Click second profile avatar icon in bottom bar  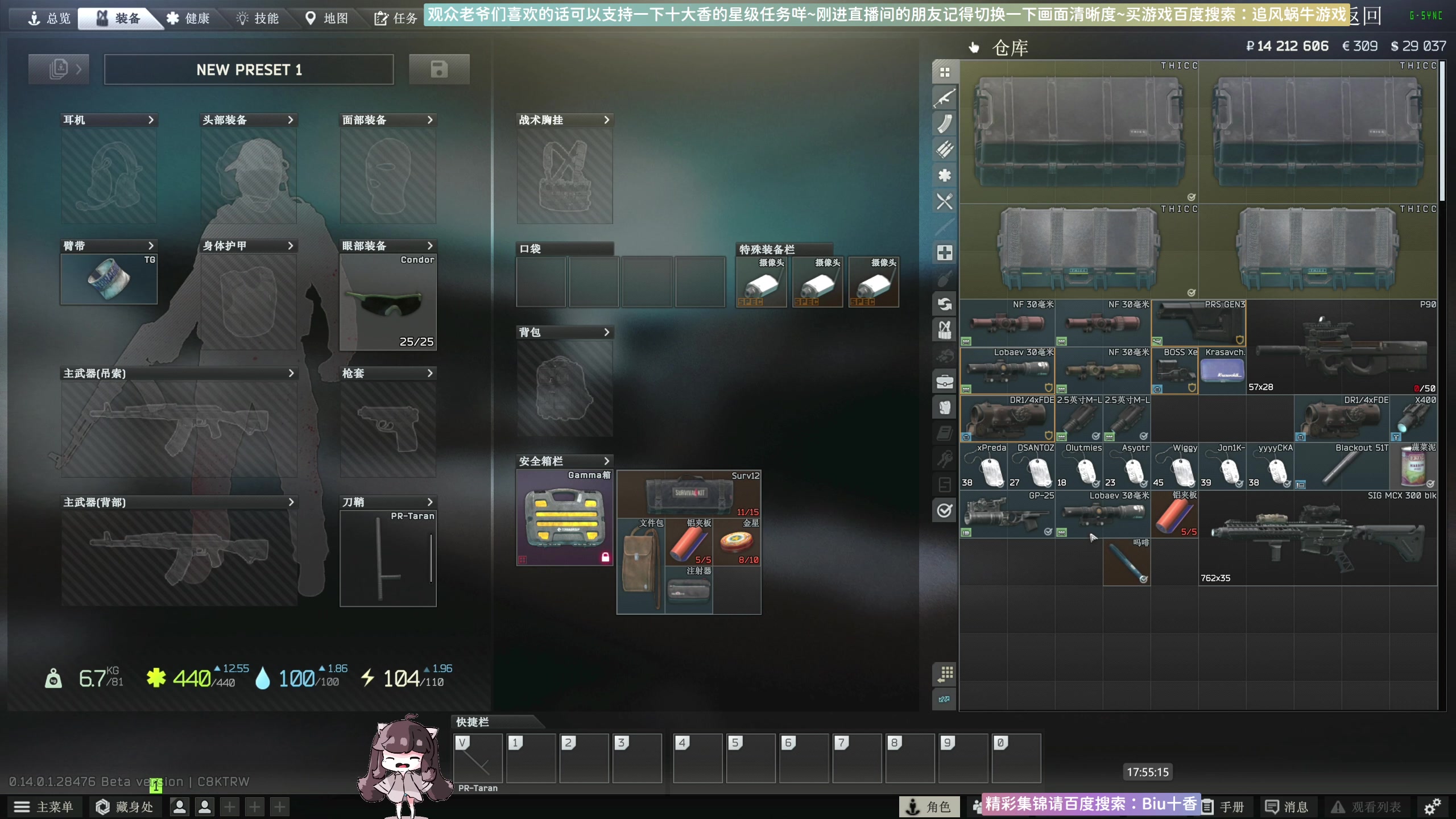[x=205, y=806]
